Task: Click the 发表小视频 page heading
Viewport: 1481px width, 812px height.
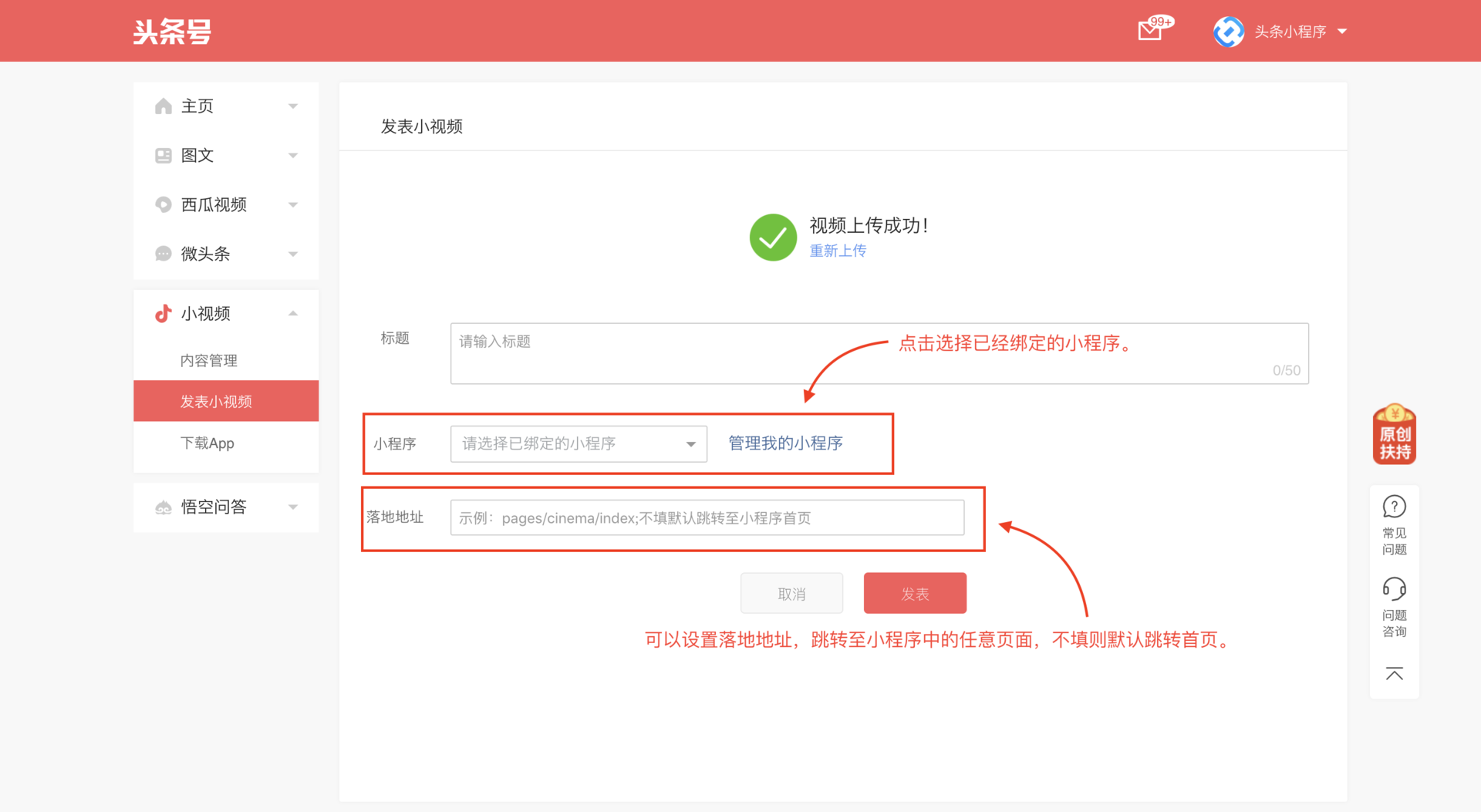Action: click(422, 126)
